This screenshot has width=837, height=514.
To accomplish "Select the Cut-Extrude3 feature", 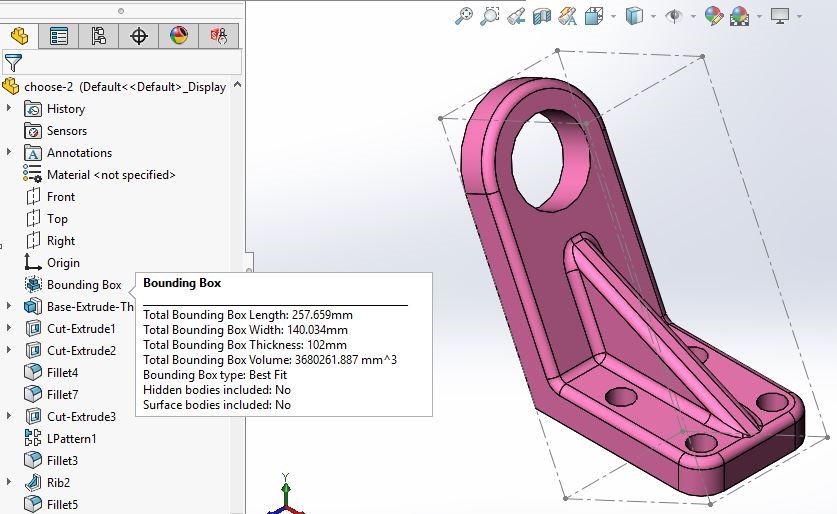I will click(70, 416).
